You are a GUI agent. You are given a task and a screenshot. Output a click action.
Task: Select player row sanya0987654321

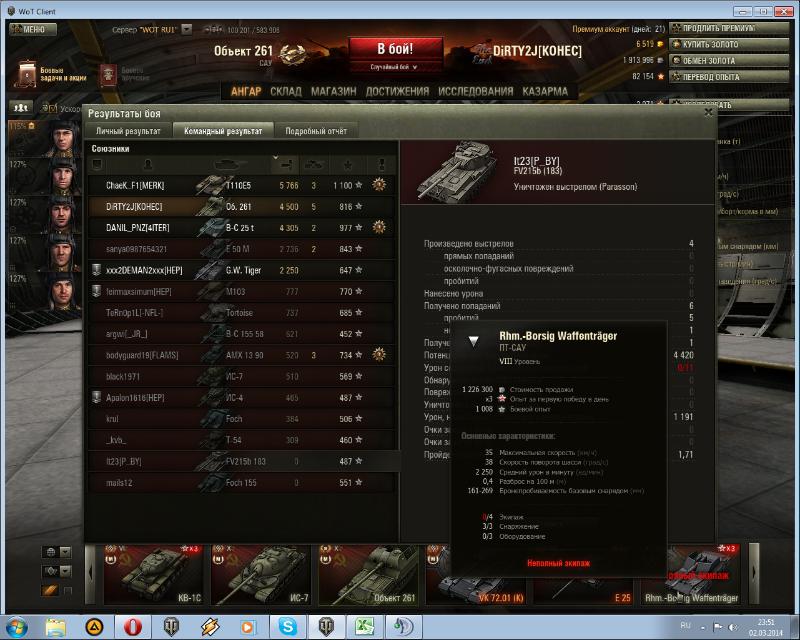pyautogui.click(x=242, y=249)
